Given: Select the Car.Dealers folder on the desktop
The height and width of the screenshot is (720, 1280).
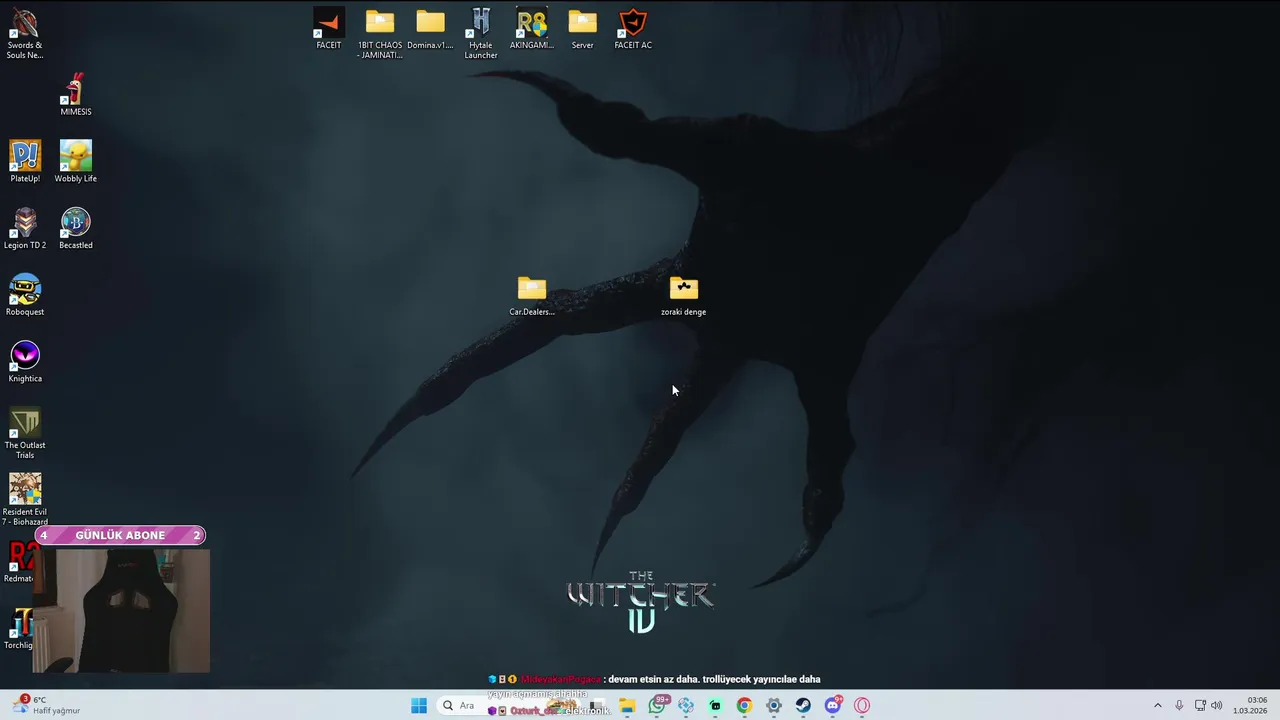Looking at the screenshot, I should (x=532, y=295).
